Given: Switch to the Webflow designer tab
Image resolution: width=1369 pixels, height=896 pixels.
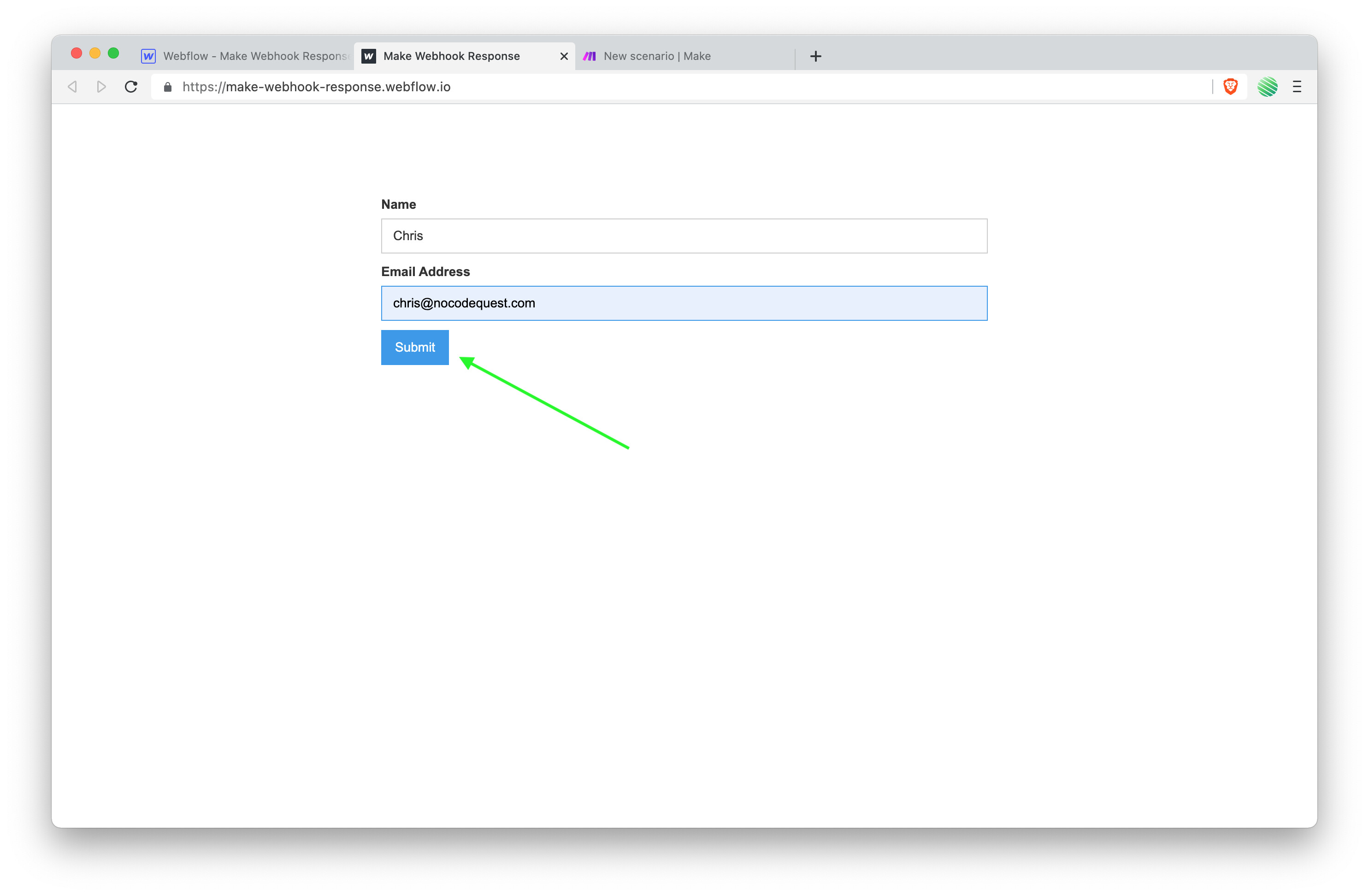Looking at the screenshot, I should 246,56.
